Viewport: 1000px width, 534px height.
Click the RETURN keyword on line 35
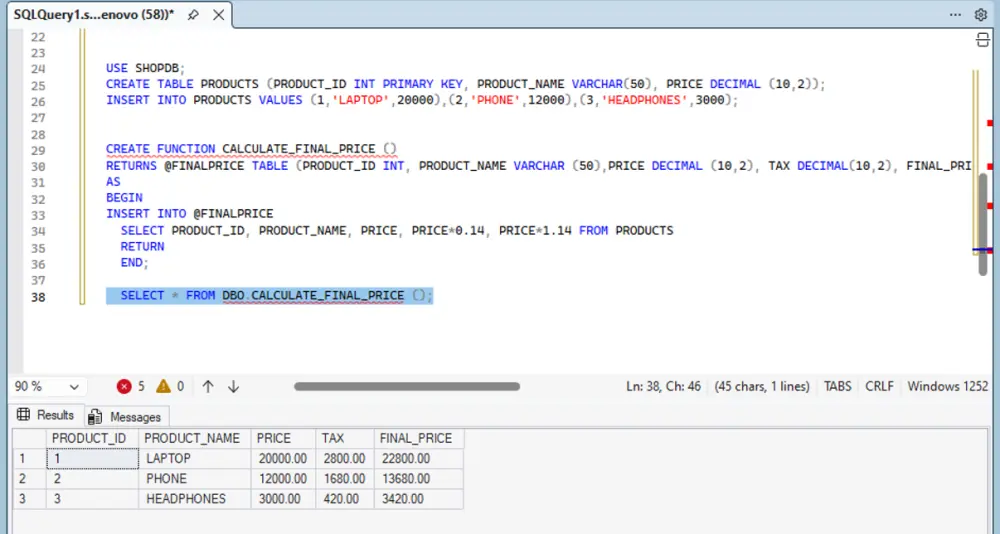142,246
